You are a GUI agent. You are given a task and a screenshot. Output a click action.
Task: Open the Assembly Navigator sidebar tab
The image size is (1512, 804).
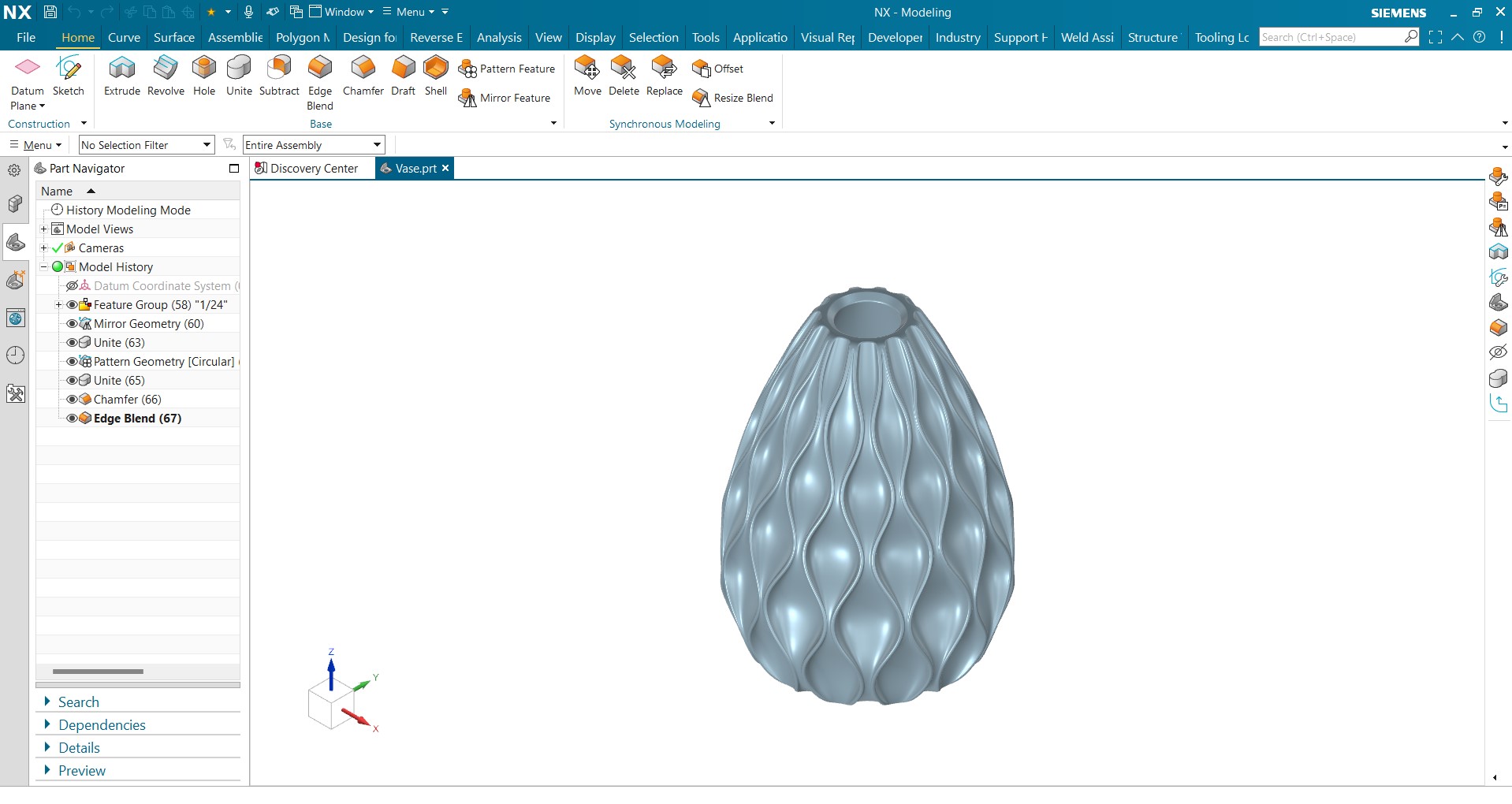[x=15, y=204]
